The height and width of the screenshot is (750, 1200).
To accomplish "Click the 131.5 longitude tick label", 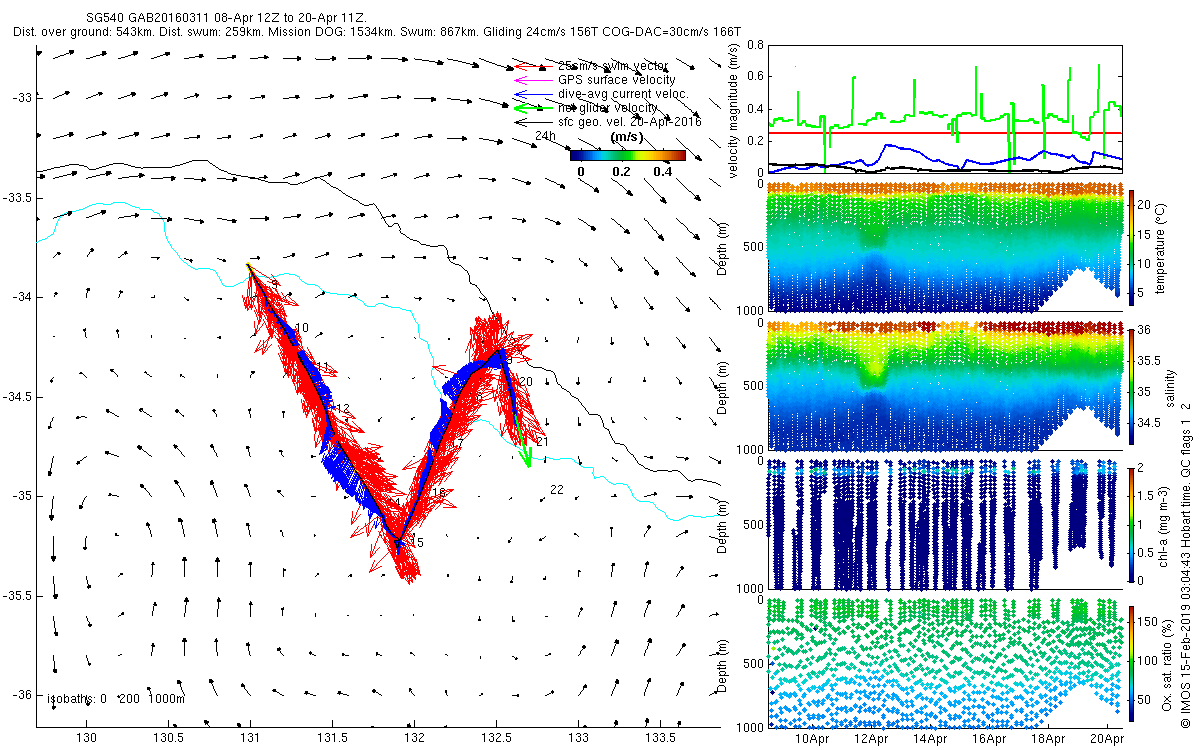I will [x=332, y=739].
